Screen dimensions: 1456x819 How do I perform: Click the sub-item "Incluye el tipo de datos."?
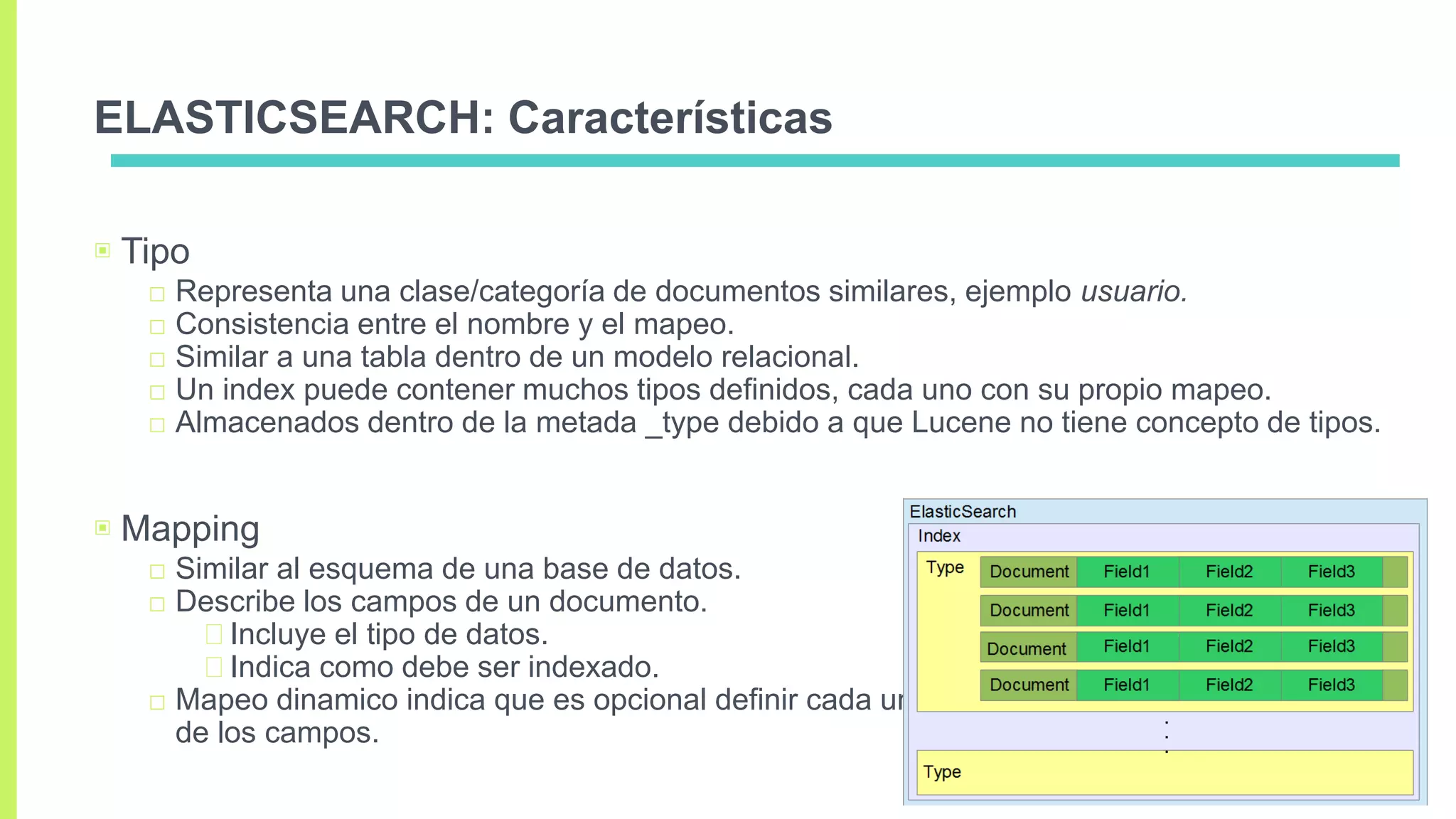389,634
